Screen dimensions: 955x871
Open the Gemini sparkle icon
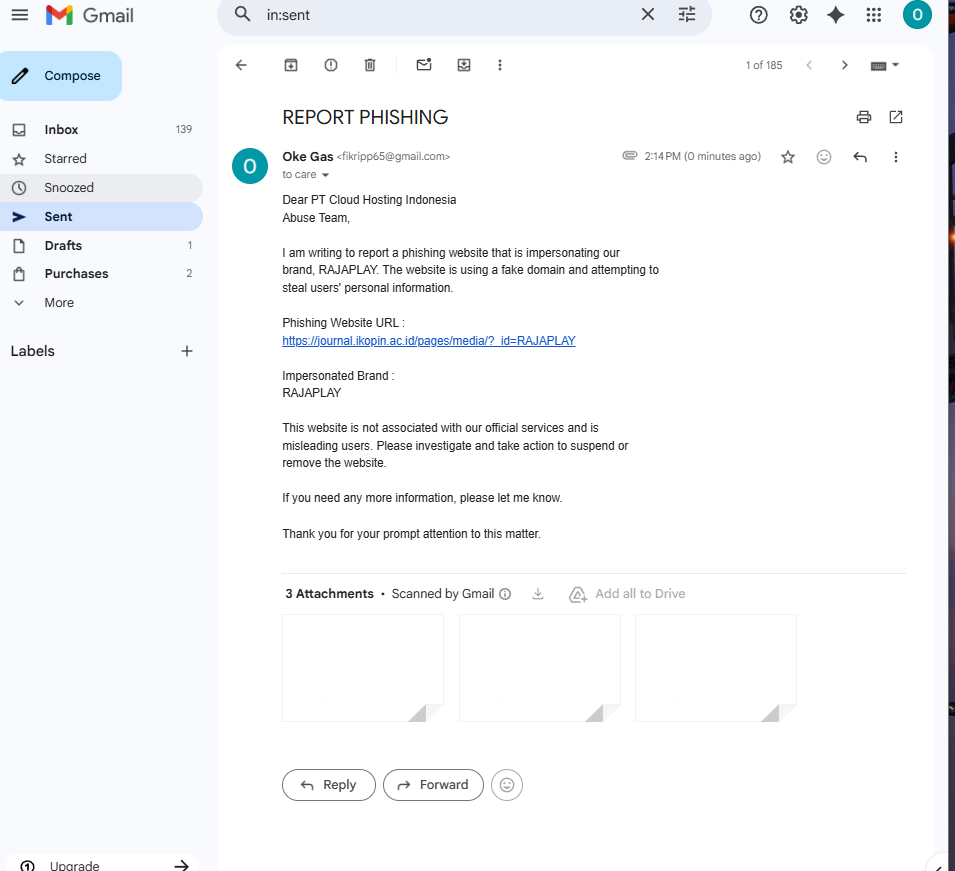tap(835, 15)
